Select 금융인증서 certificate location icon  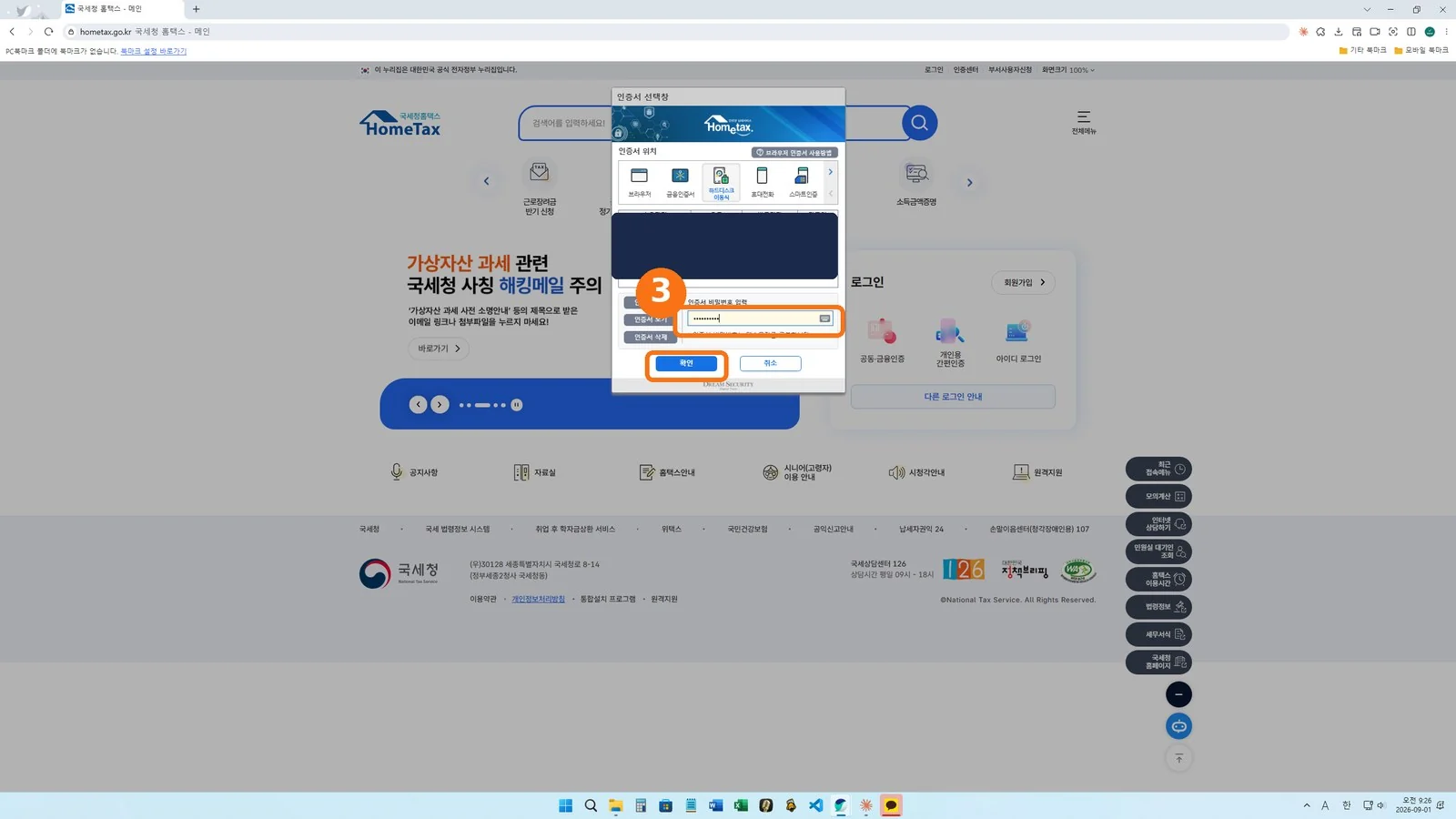pos(680,181)
